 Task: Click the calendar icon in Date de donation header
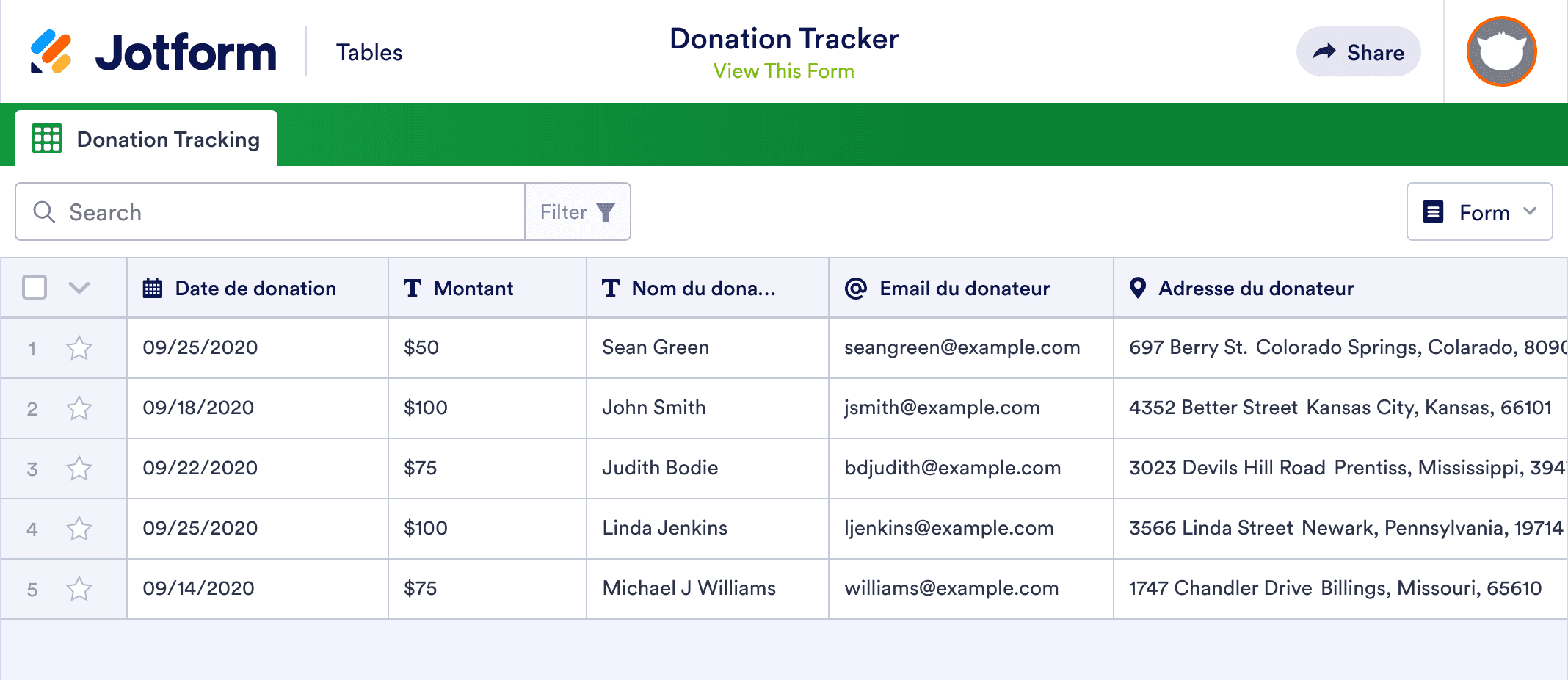coord(153,289)
